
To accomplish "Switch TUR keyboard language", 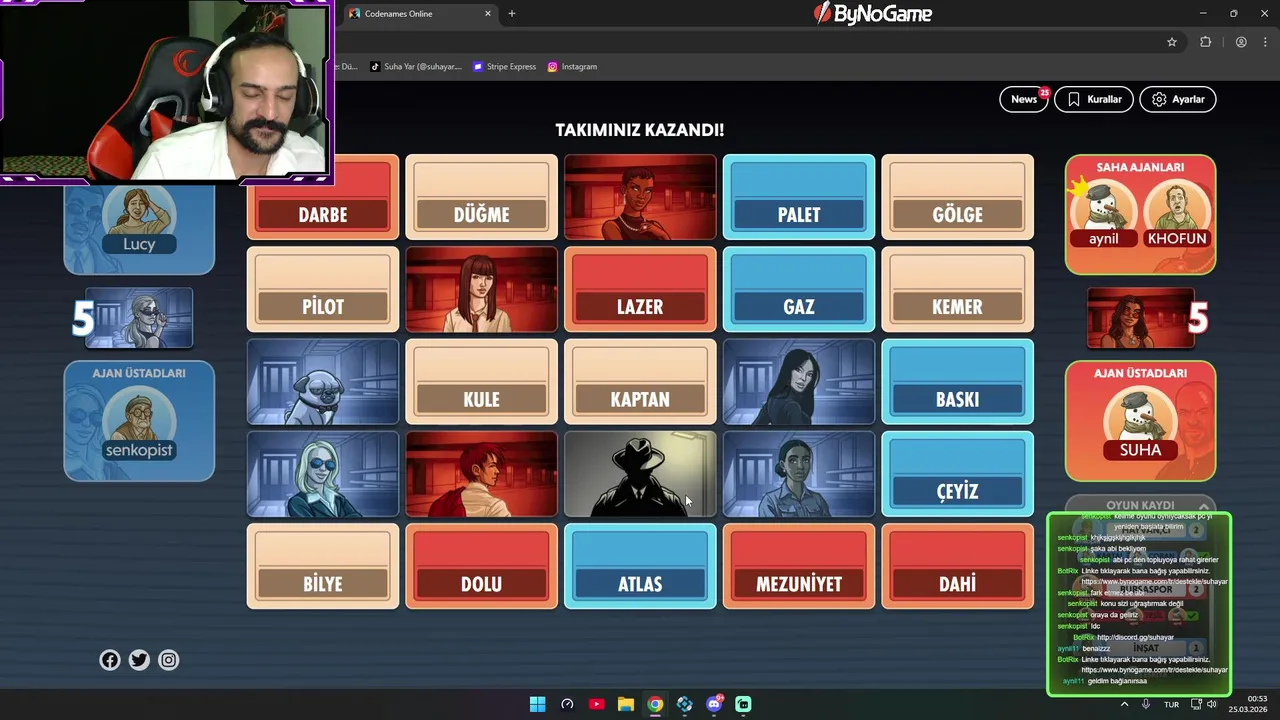I will point(1171,704).
